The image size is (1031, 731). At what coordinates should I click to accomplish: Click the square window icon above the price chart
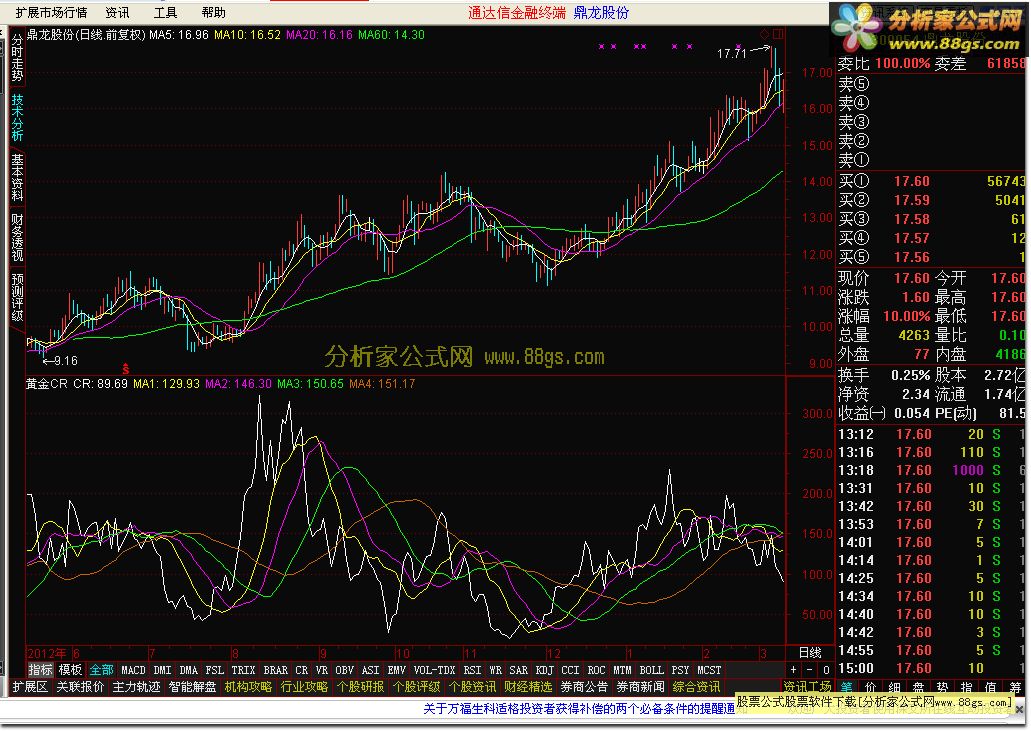(778, 34)
